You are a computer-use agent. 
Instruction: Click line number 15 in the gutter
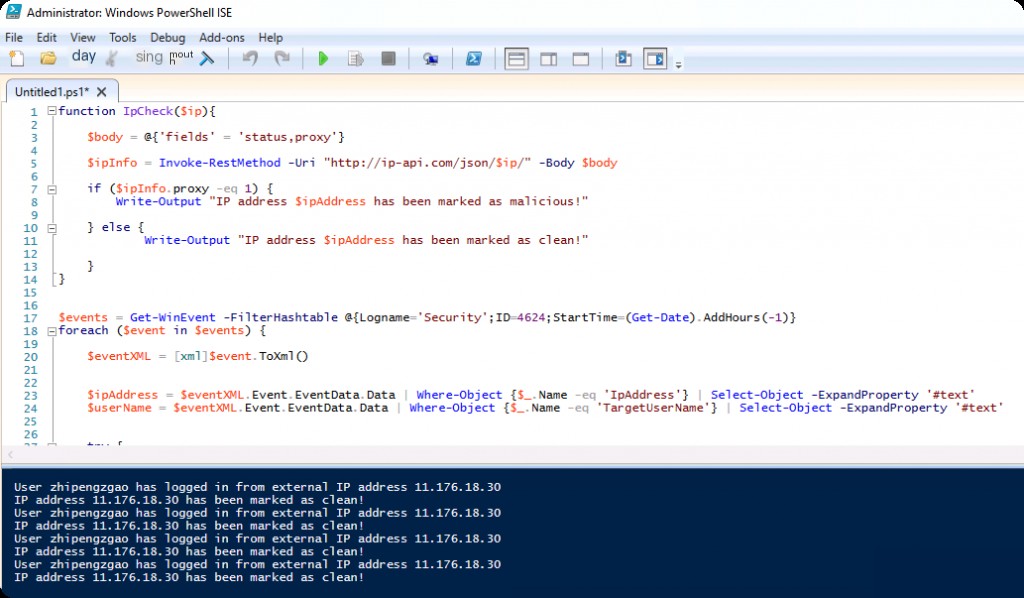[x=30, y=292]
